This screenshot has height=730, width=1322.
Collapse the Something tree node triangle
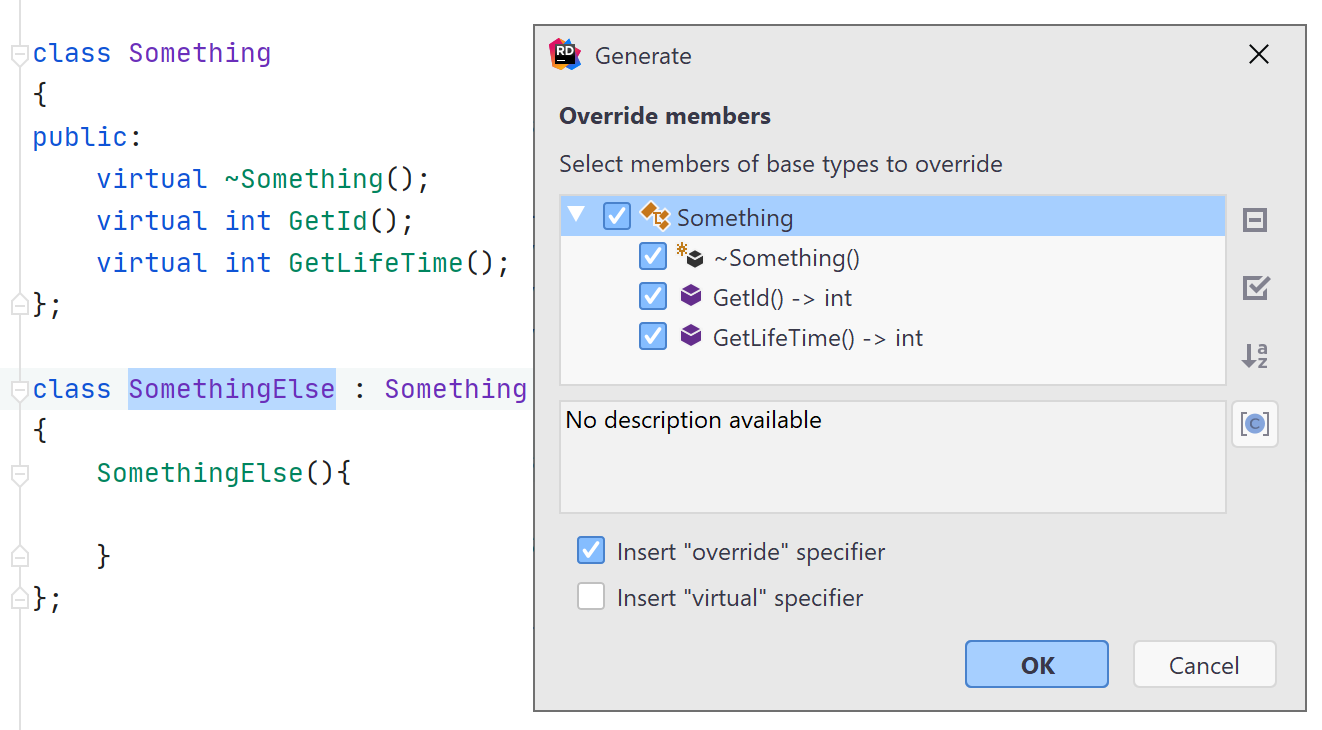pyautogui.click(x=576, y=216)
